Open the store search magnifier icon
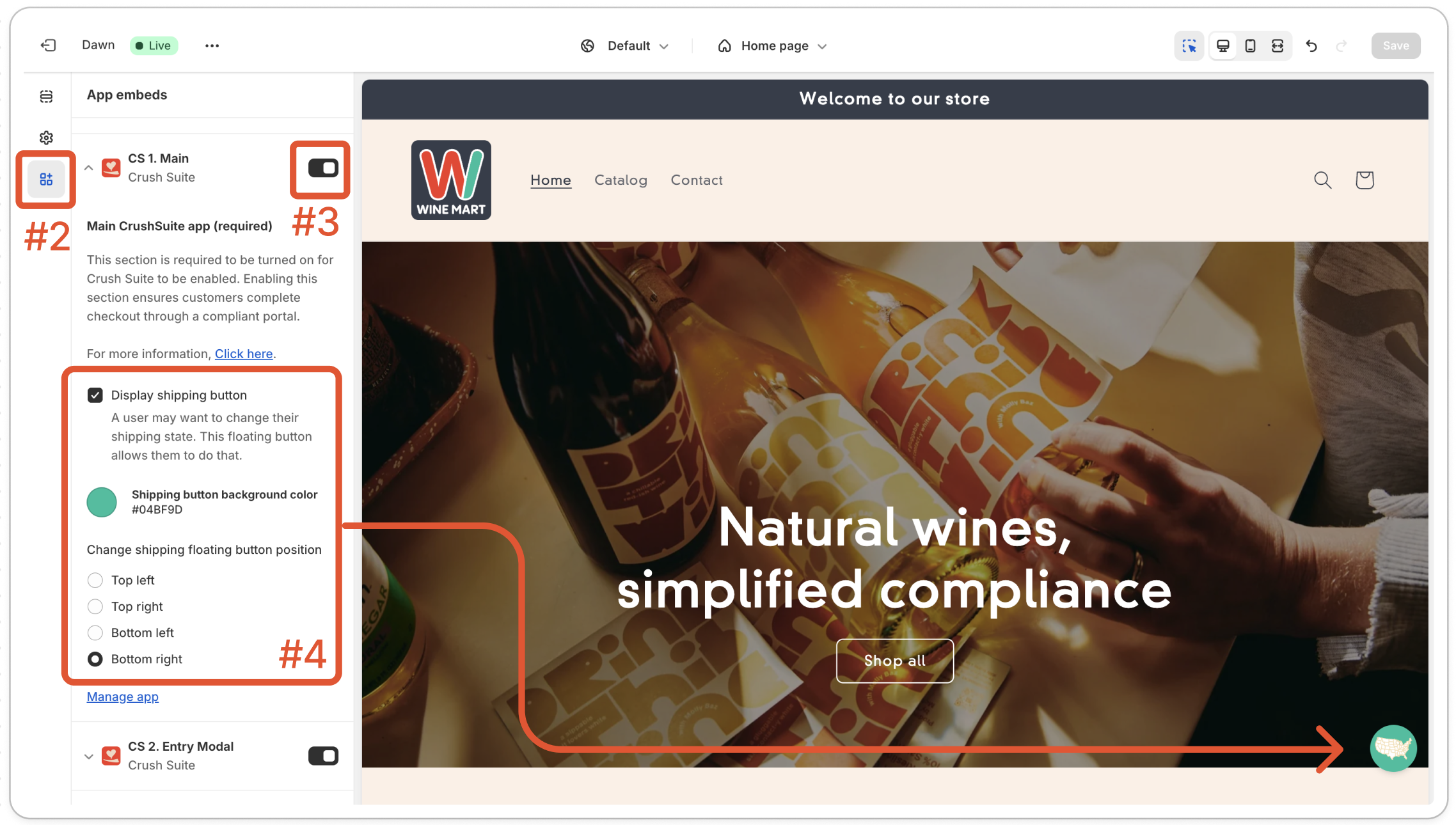1456x825 pixels. [x=1322, y=180]
